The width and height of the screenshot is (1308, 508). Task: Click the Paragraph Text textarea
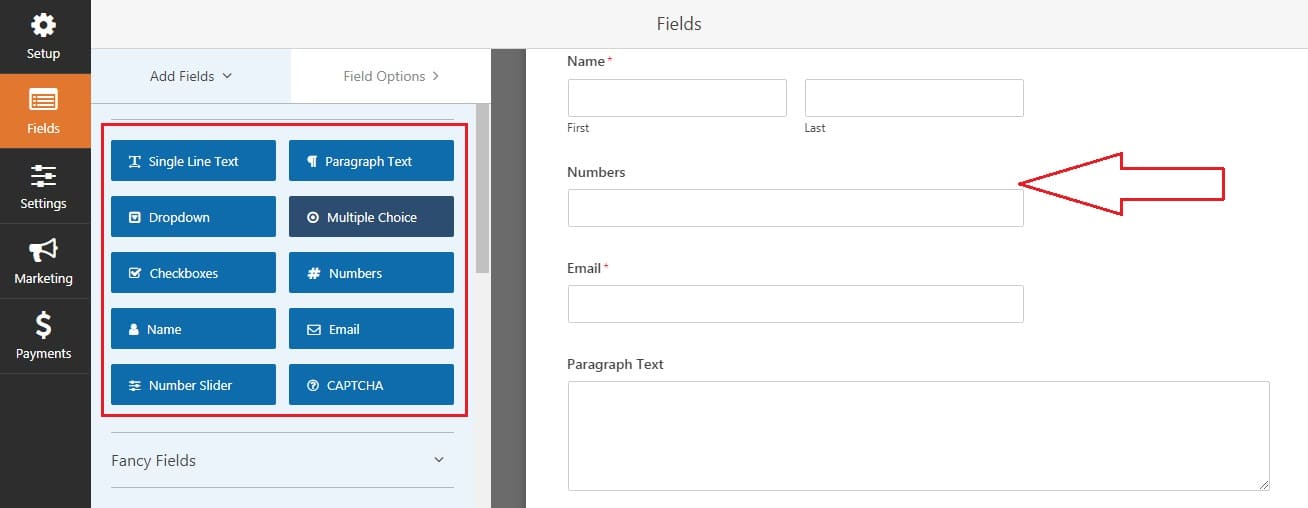(918, 435)
